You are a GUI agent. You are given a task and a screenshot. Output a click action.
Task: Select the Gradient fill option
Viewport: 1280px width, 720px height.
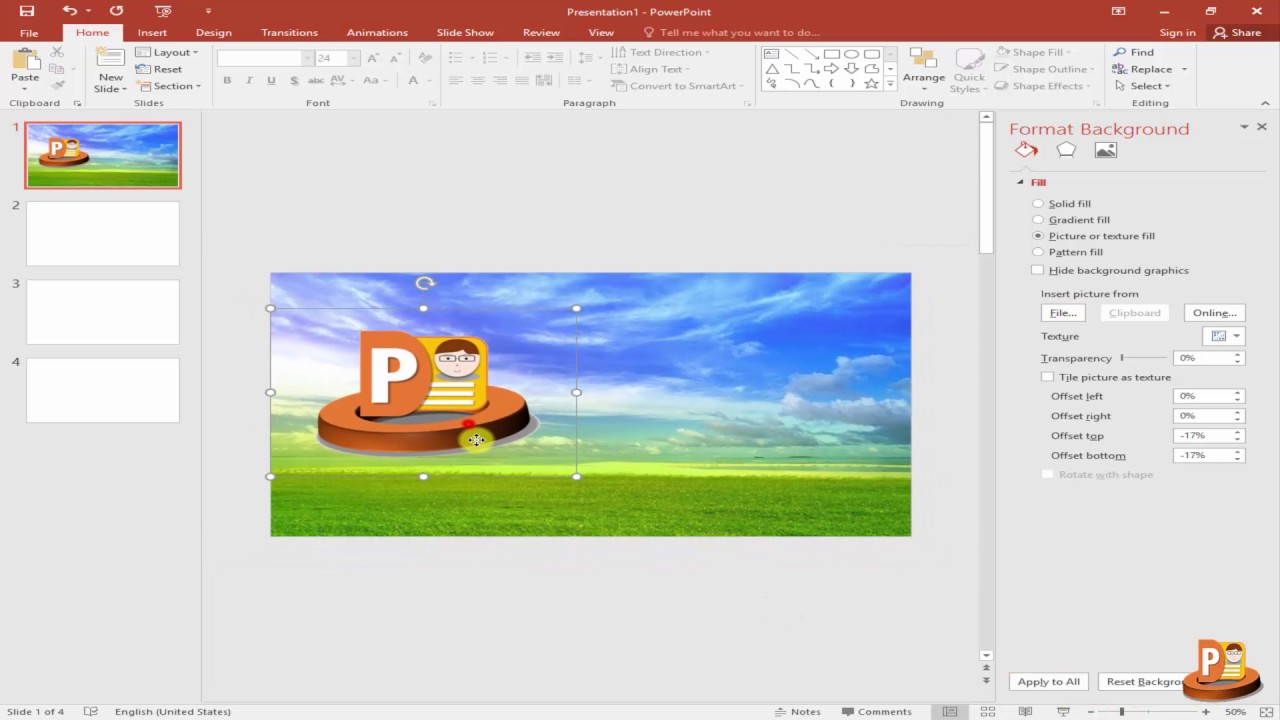1038,220
